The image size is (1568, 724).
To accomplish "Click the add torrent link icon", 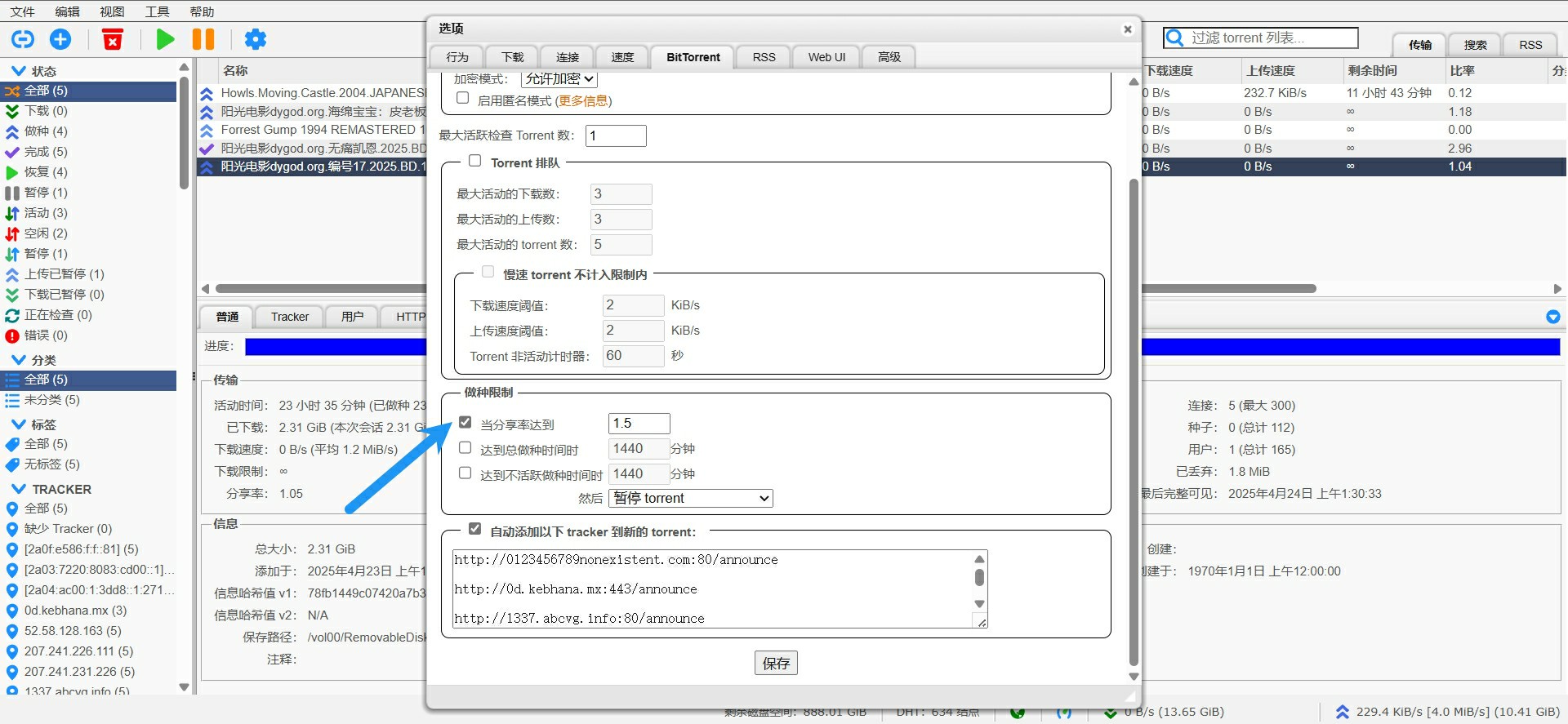I will [x=23, y=39].
